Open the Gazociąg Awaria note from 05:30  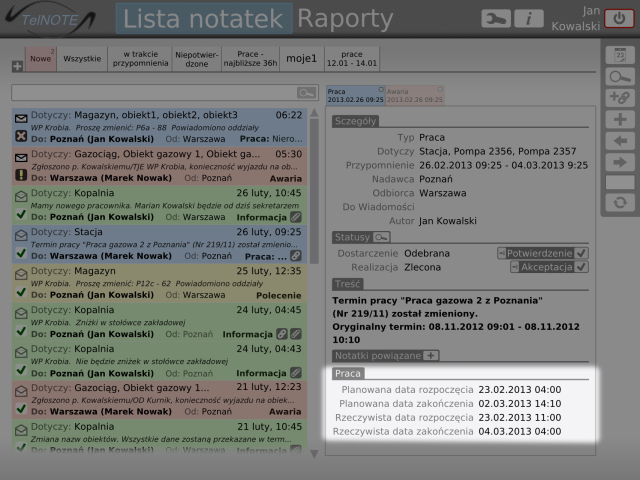[160, 166]
